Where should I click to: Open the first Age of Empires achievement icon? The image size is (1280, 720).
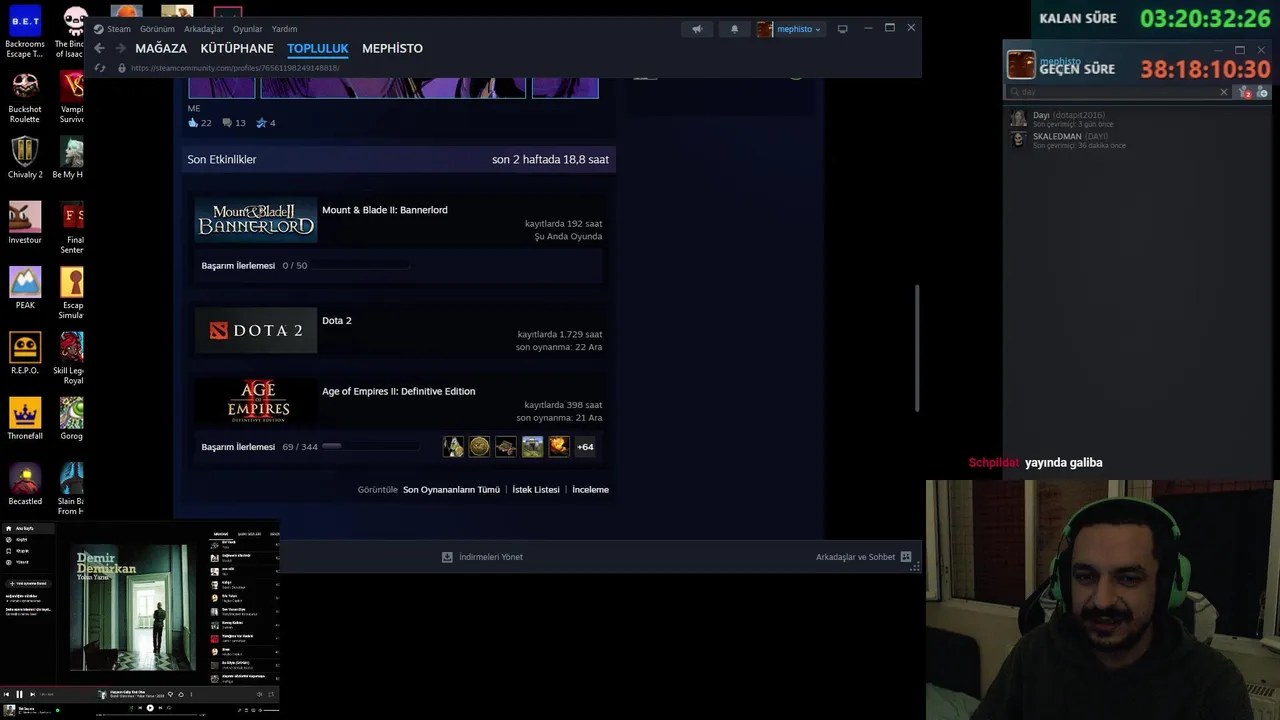[453, 447]
